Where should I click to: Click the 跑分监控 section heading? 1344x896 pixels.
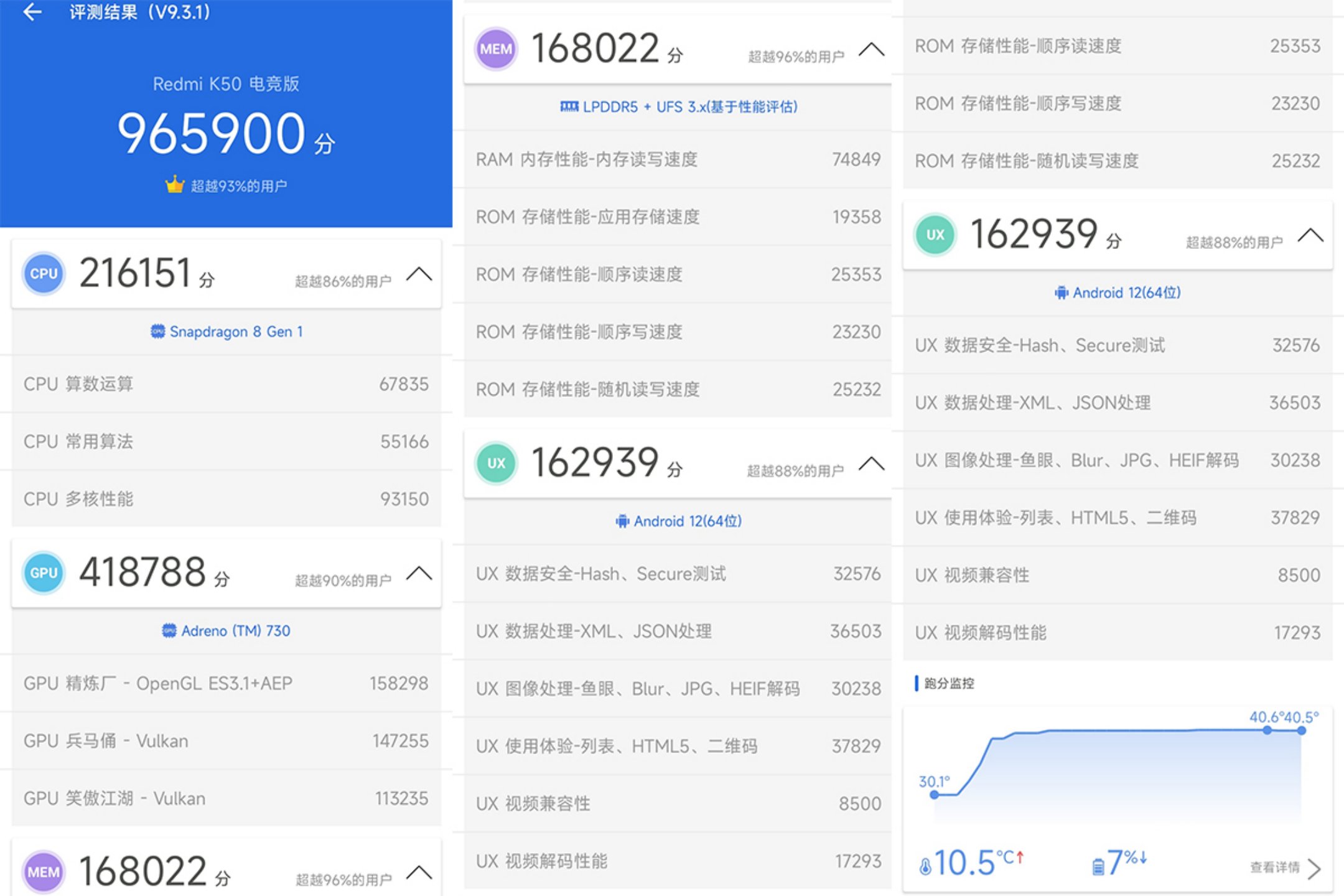coord(949,683)
